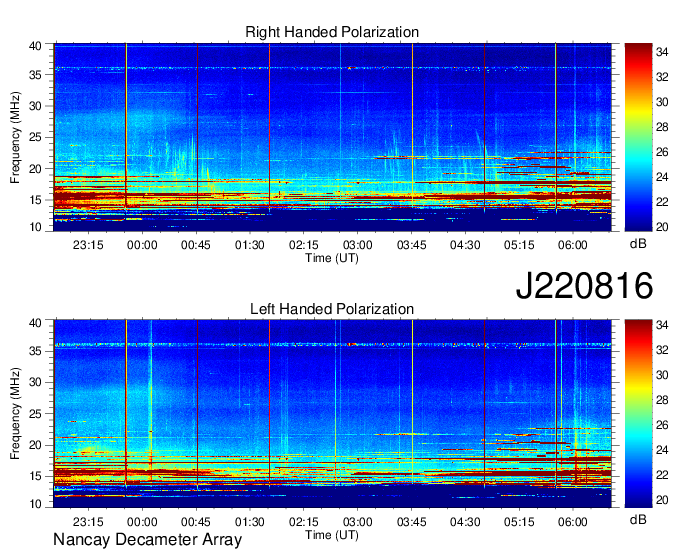Click the Left Handed plot's color scale bar

(638, 413)
